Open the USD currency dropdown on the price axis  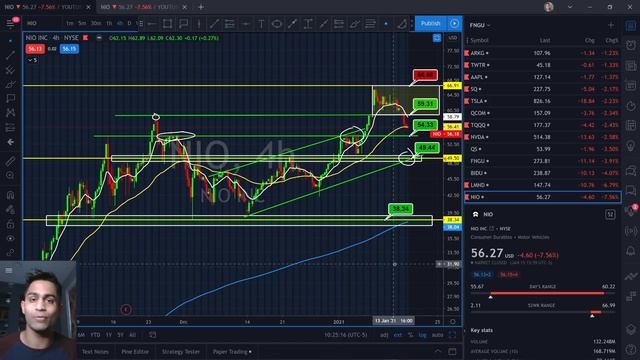453,38
